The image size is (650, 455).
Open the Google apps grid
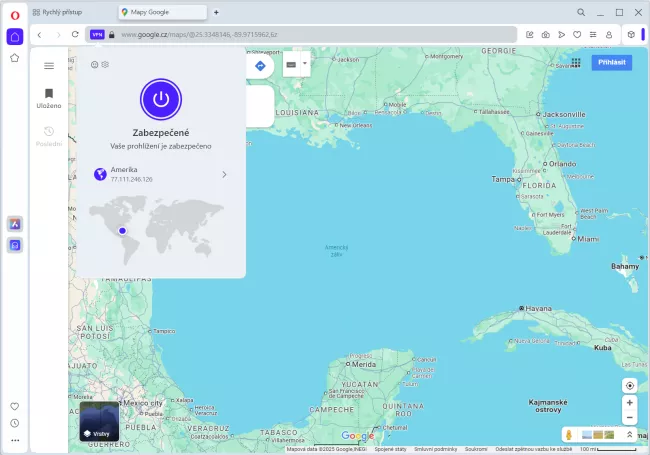(x=576, y=62)
